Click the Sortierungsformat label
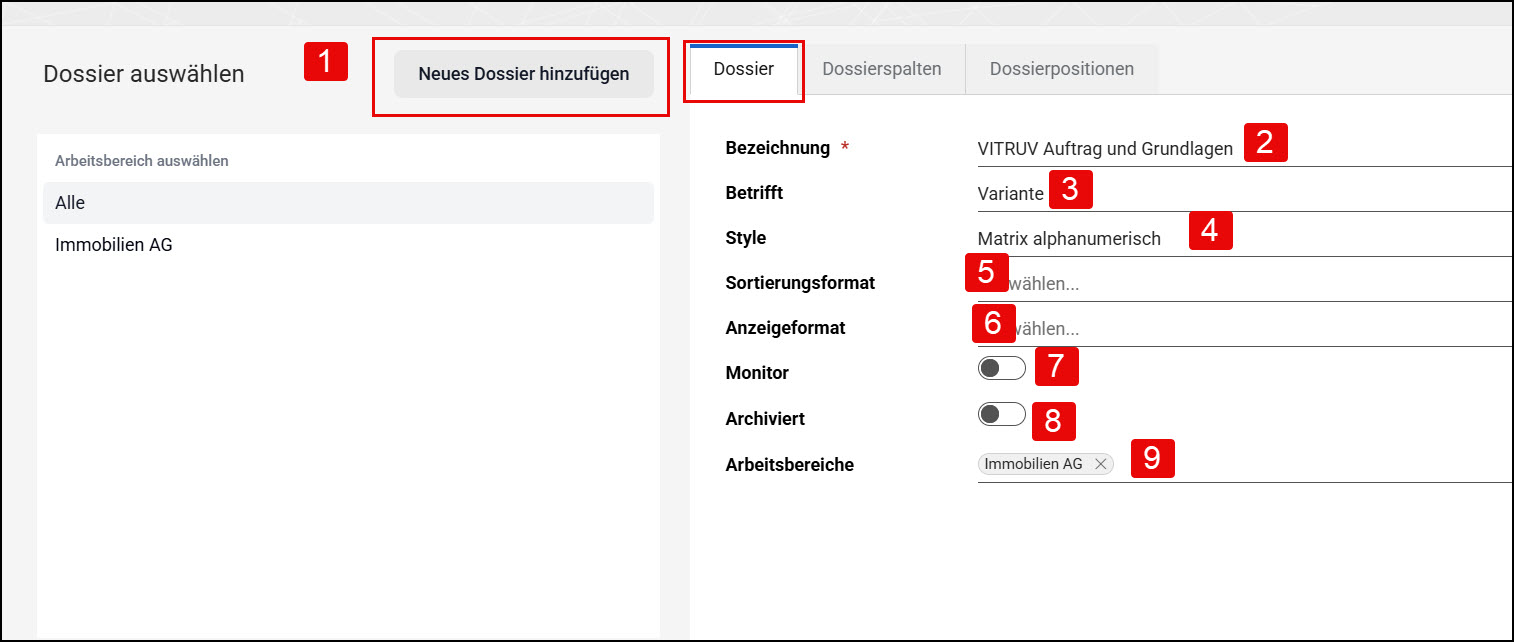1514x642 pixels. [x=800, y=283]
